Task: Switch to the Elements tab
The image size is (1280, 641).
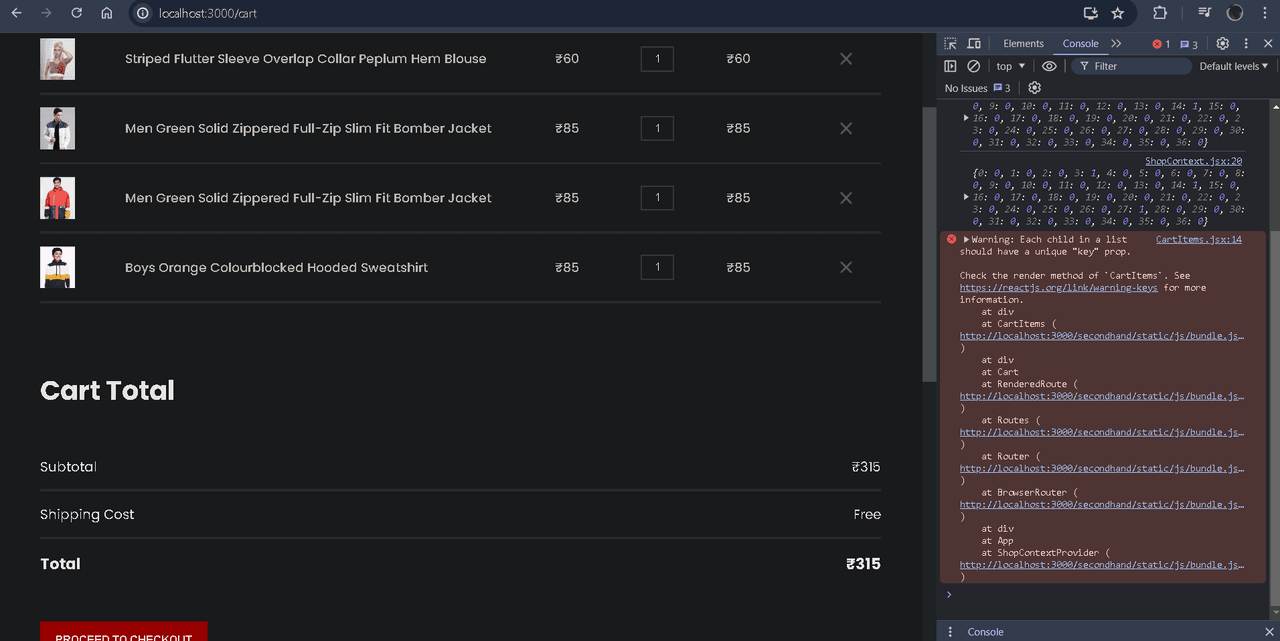Action: 1023,44
